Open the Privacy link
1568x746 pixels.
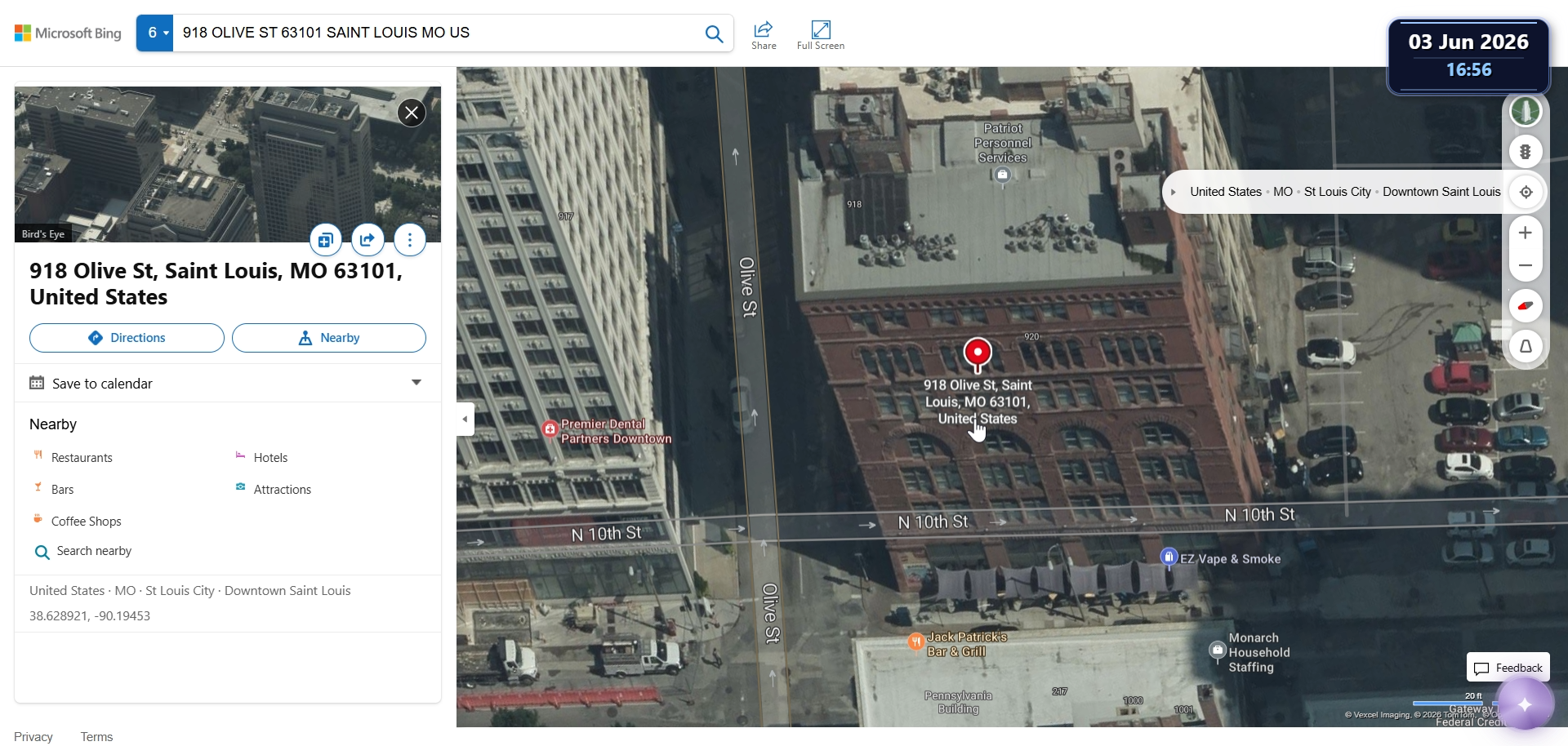click(x=33, y=737)
